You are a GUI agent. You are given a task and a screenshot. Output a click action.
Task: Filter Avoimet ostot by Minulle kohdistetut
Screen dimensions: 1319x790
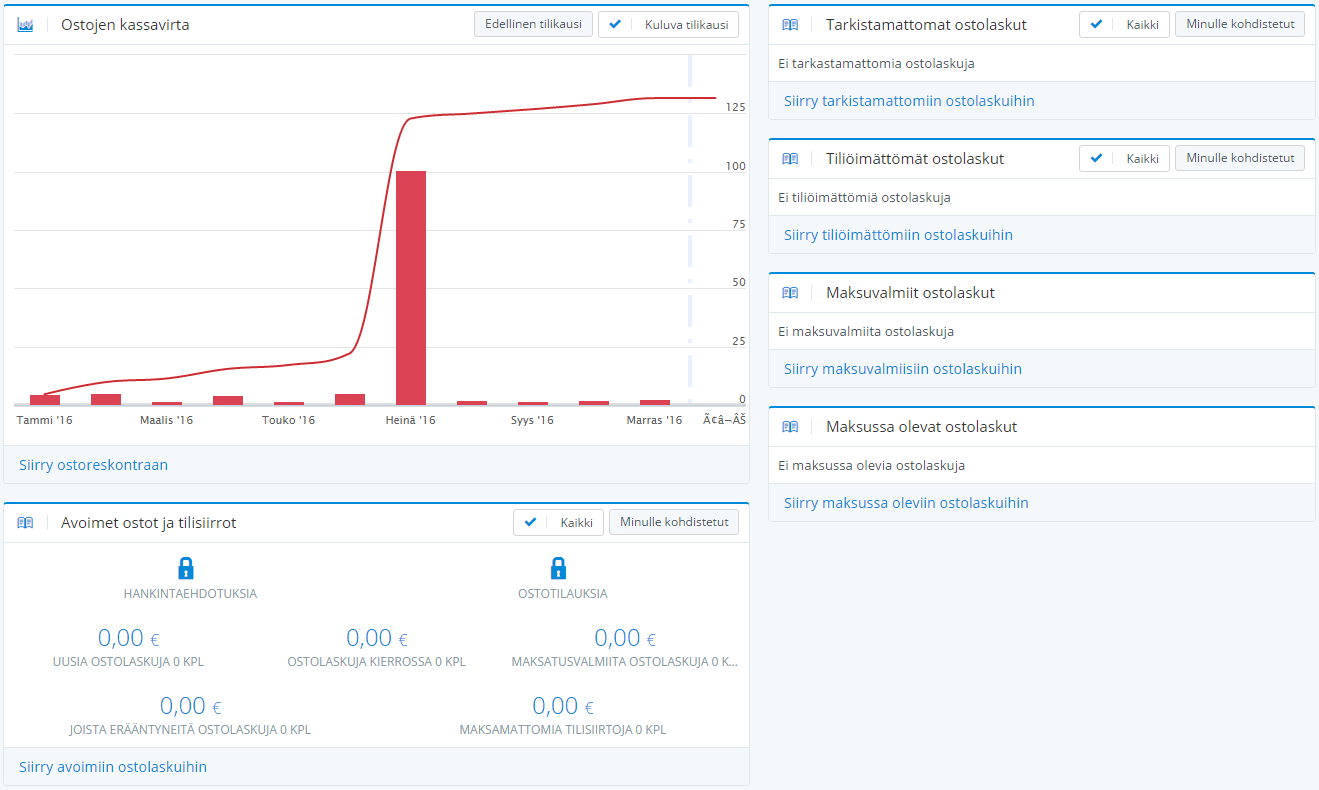[673, 521]
